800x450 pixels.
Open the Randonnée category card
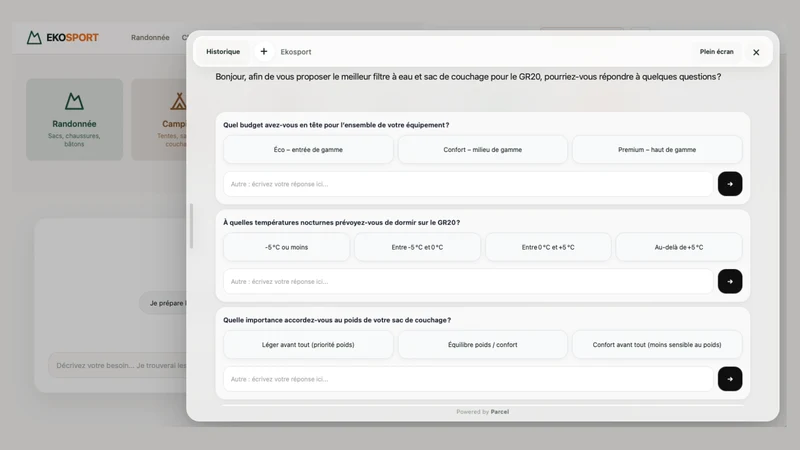click(74, 119)
